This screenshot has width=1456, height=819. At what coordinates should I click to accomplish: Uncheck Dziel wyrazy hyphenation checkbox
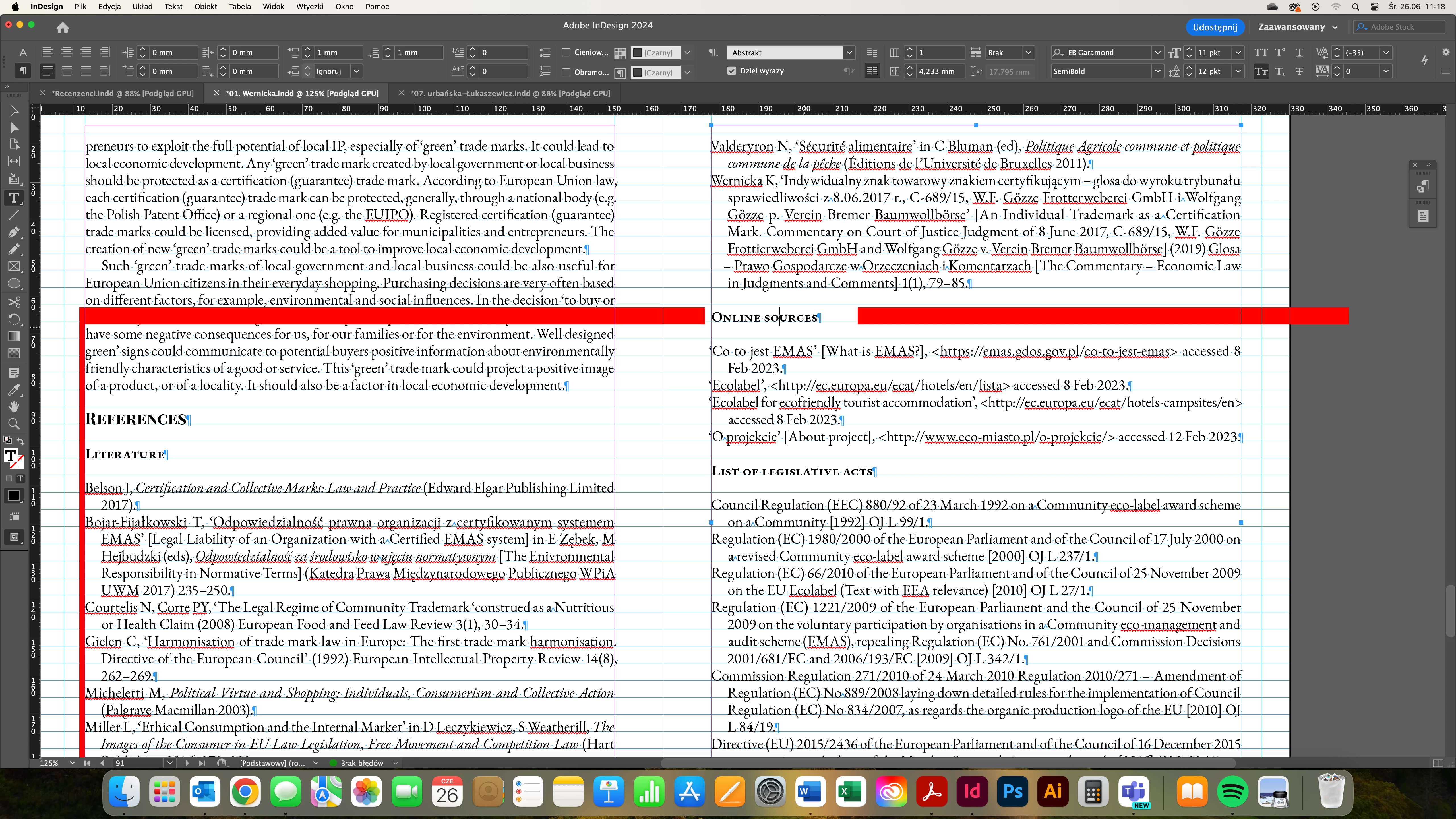pyautogui.click(x=732, y=71)
